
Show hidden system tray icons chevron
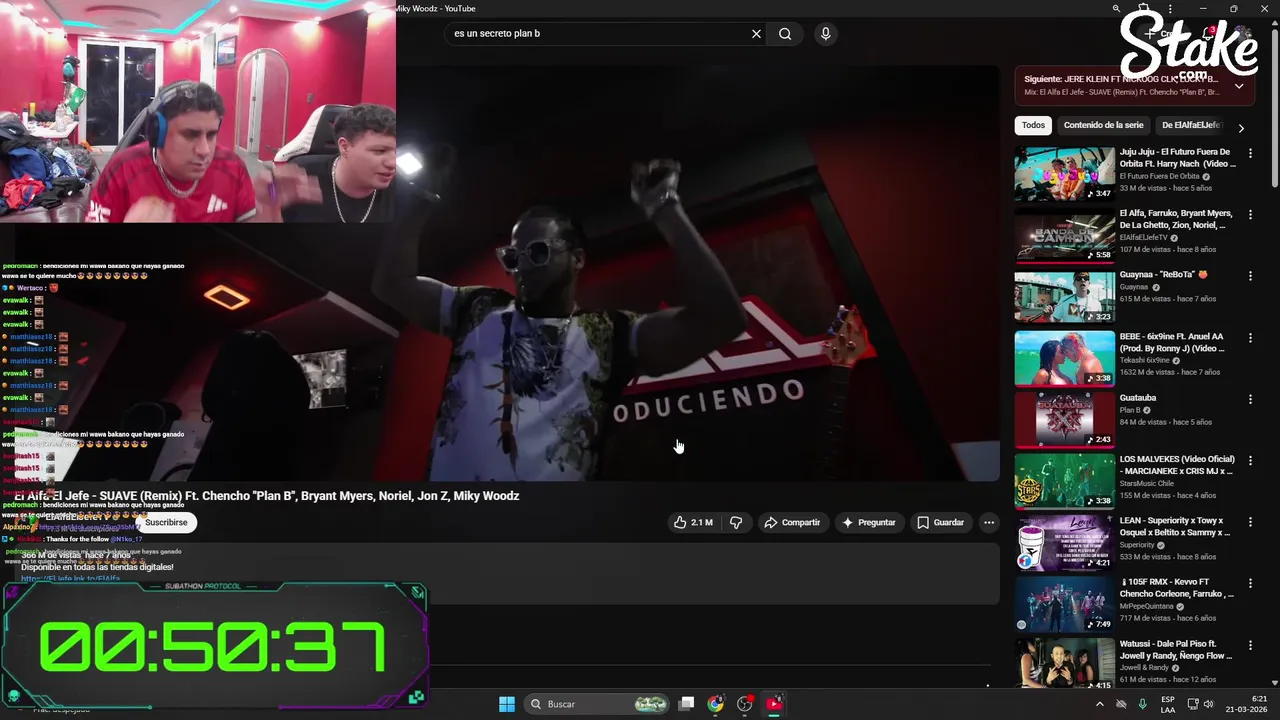(1100, 704)
